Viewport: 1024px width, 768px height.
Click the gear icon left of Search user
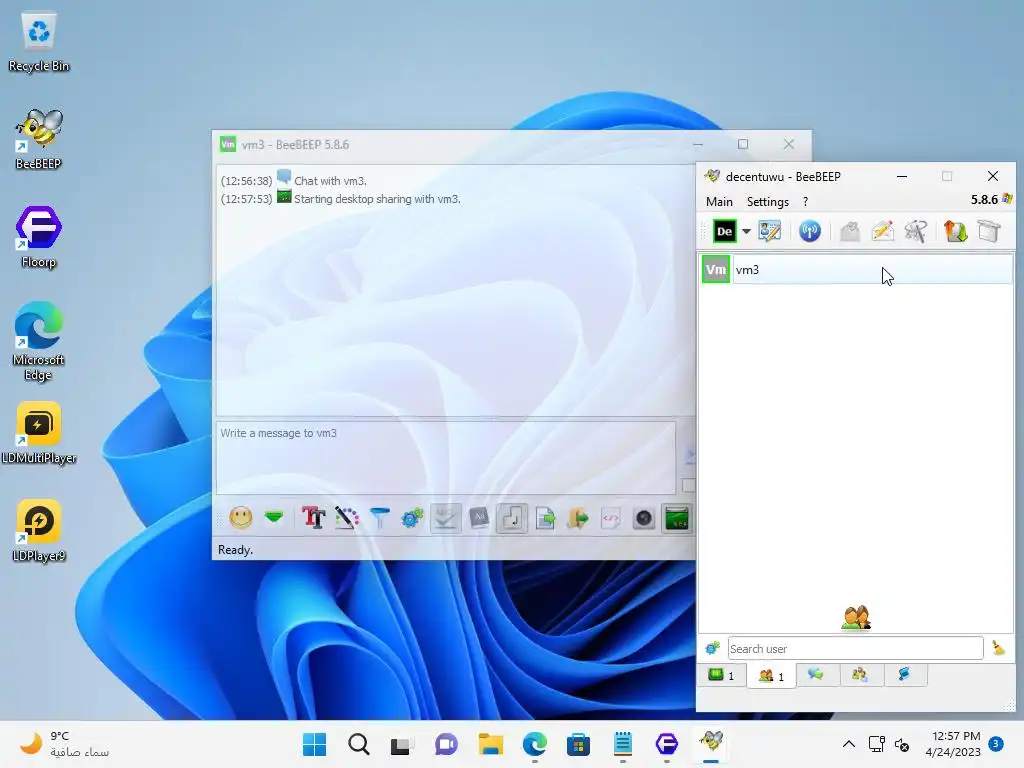pos(712,648)
